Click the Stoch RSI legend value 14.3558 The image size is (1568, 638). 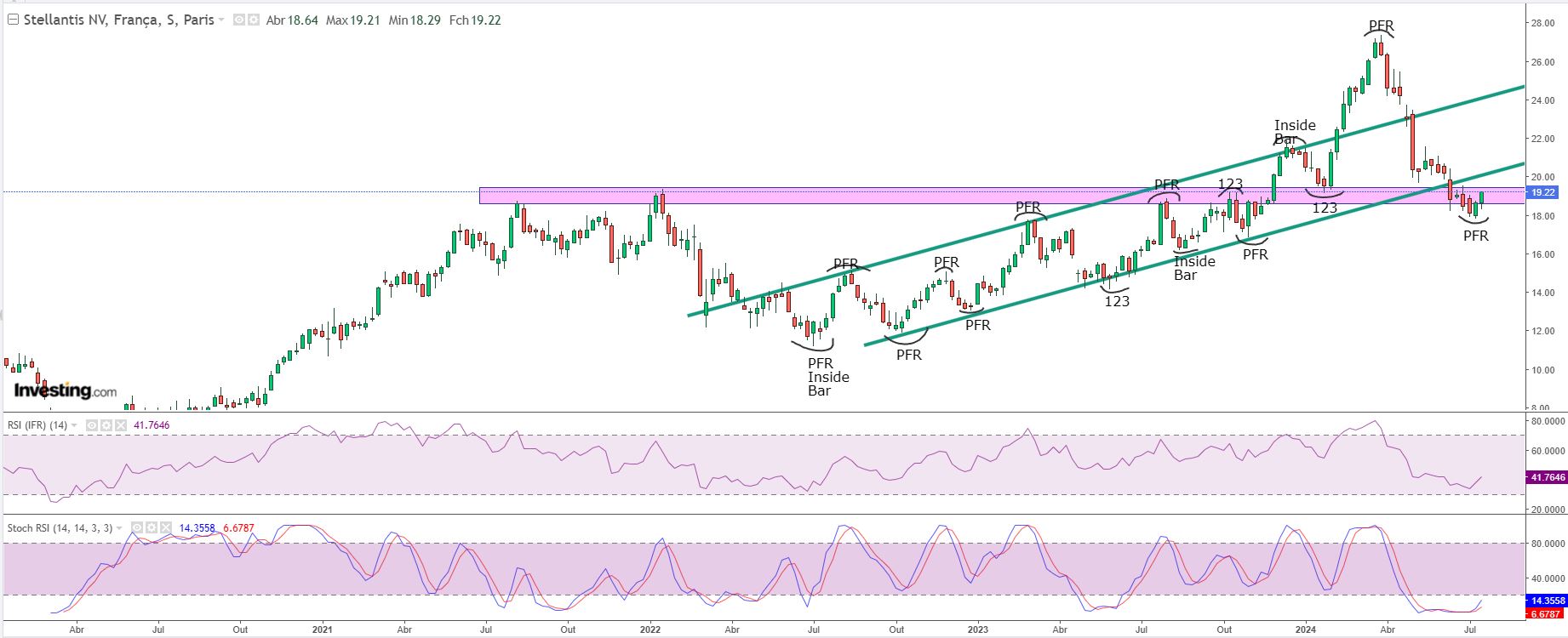point(197,528)
